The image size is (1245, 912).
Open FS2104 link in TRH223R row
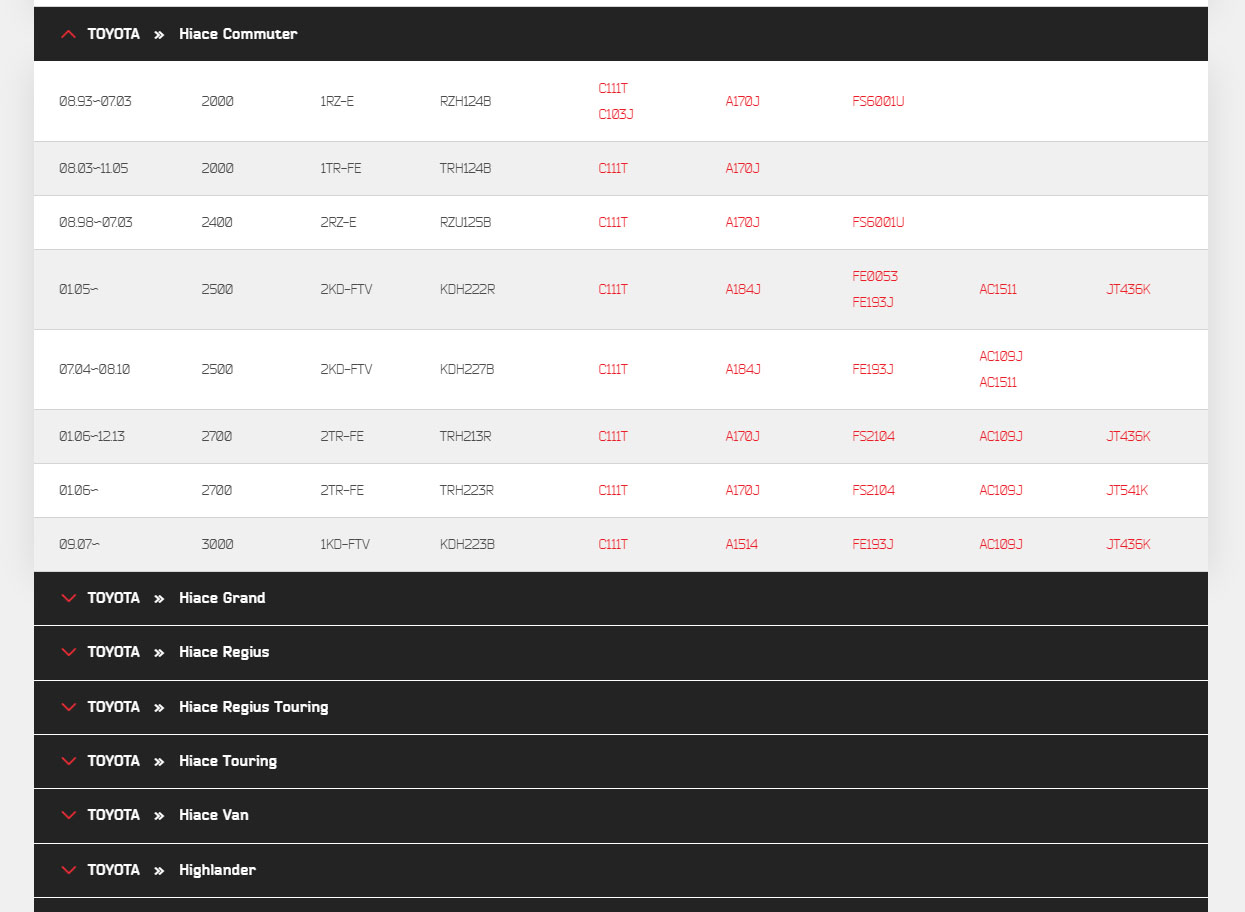874,490
